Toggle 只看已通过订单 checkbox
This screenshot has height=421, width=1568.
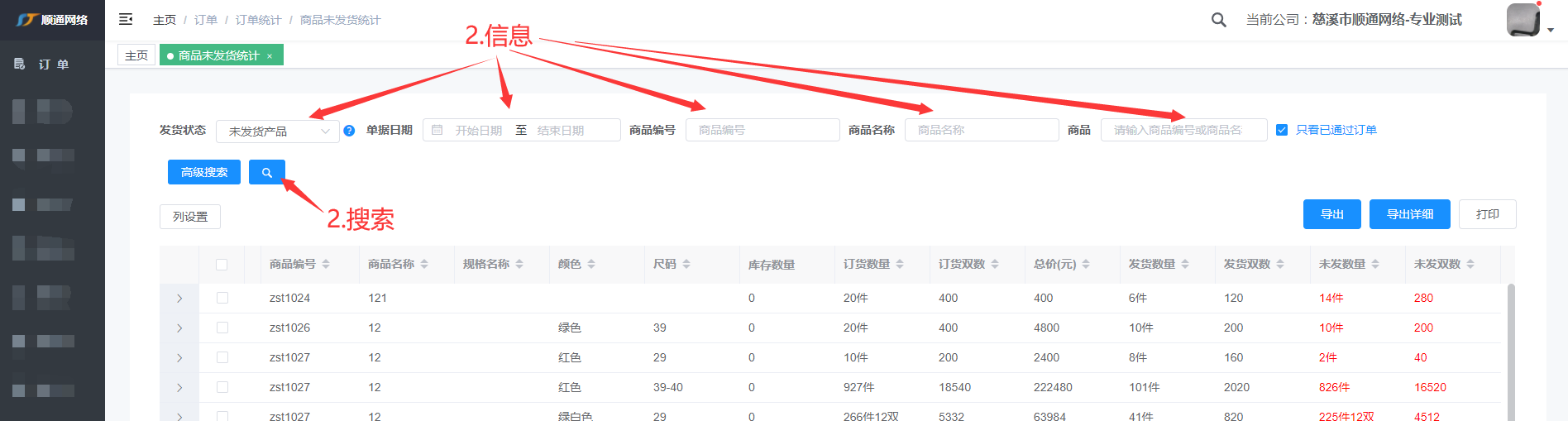(1282, 130)
